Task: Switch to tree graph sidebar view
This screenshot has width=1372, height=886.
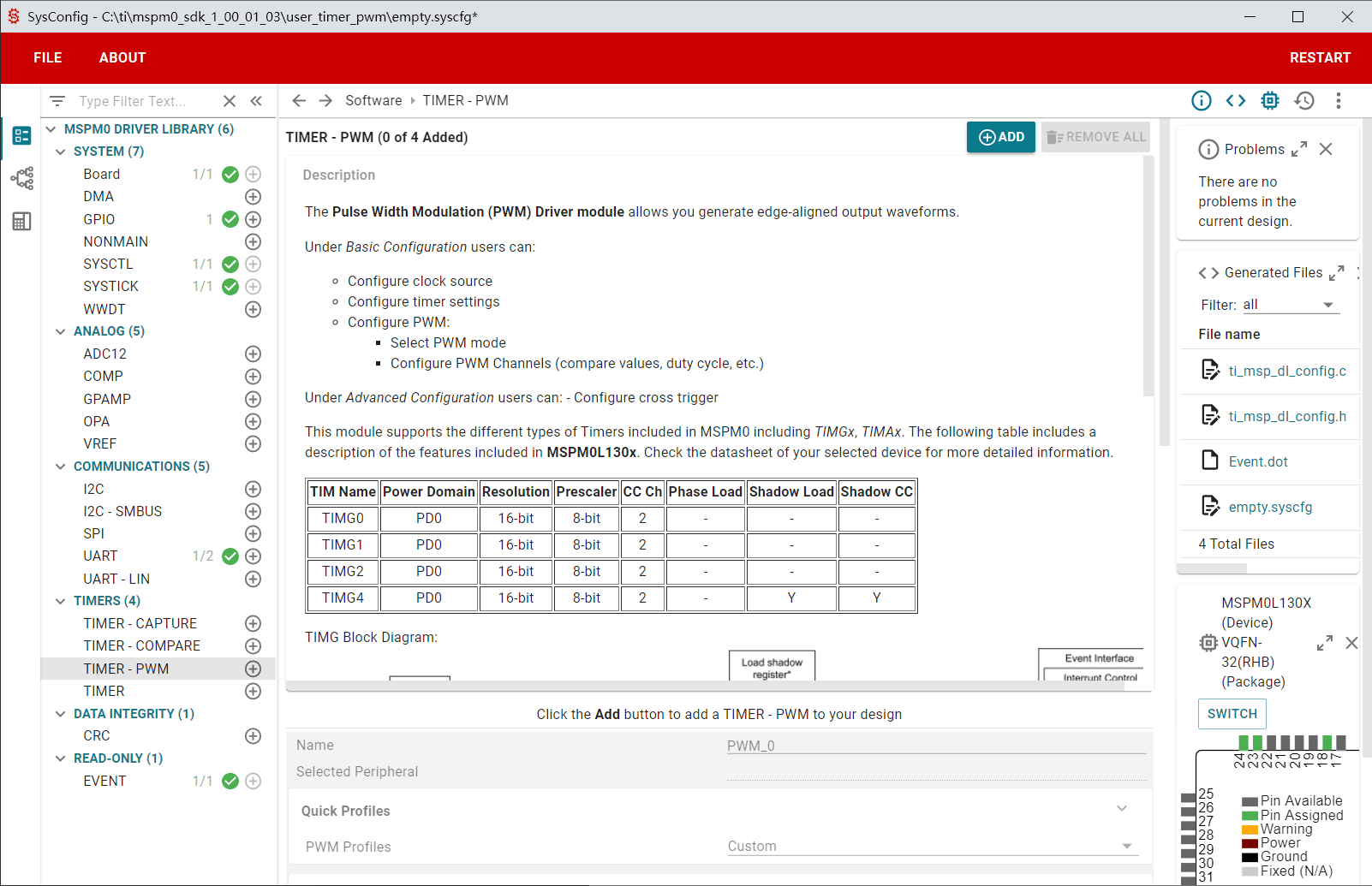Action: pos(21,178)
